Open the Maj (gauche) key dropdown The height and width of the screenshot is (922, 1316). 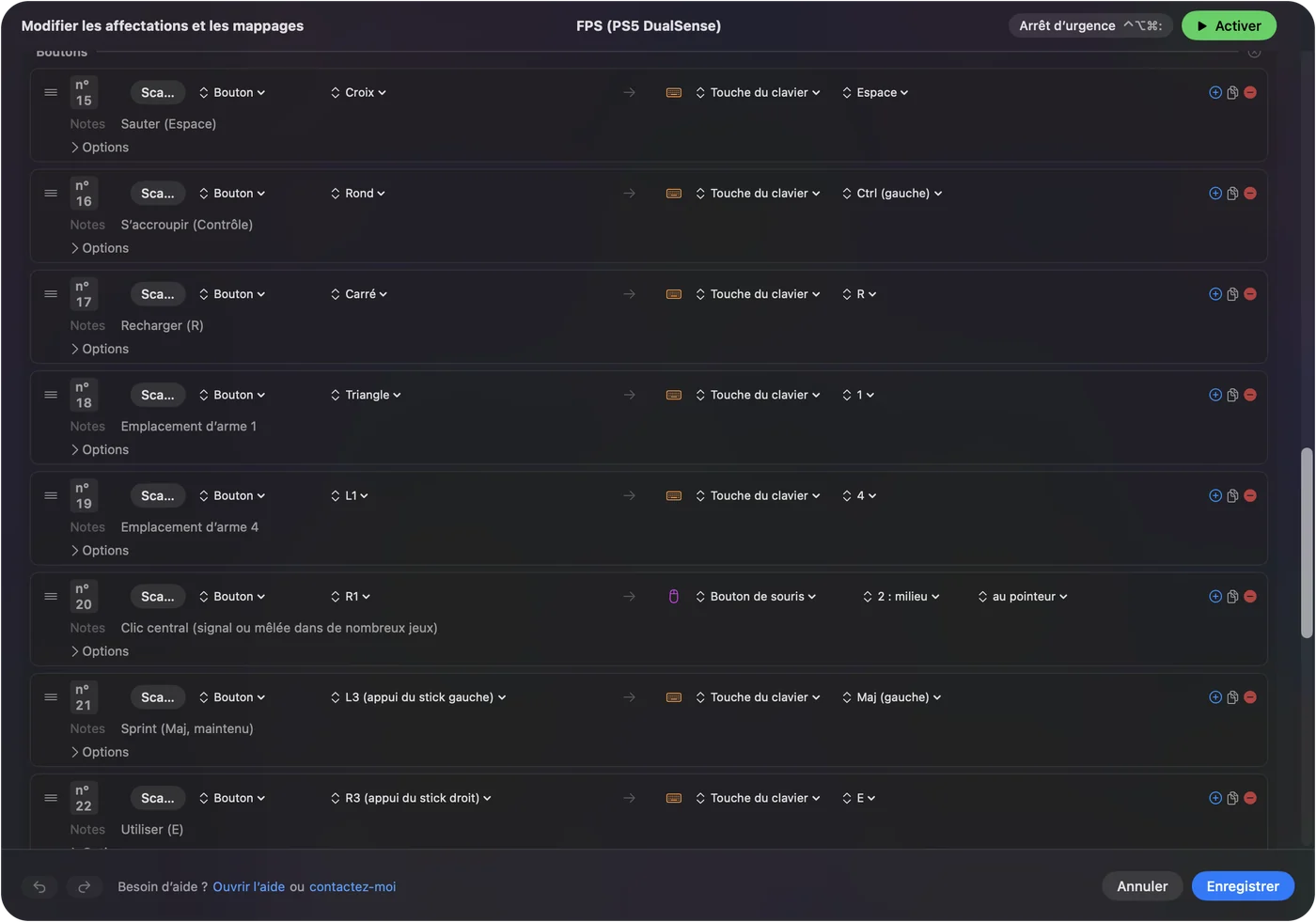891,697
